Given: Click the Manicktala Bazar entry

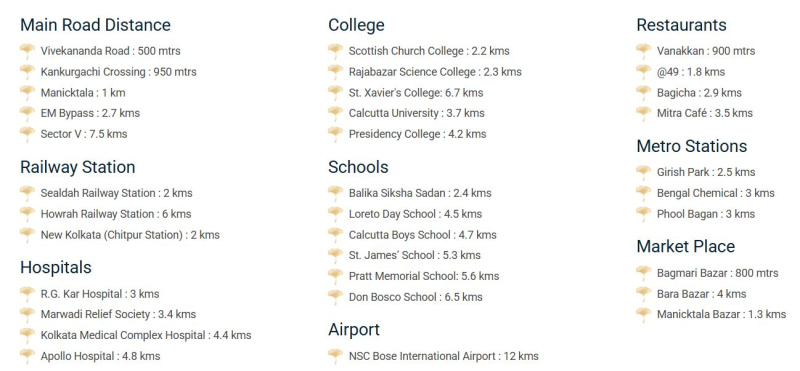Looking at the screenshot, I should tap(721, 314).
